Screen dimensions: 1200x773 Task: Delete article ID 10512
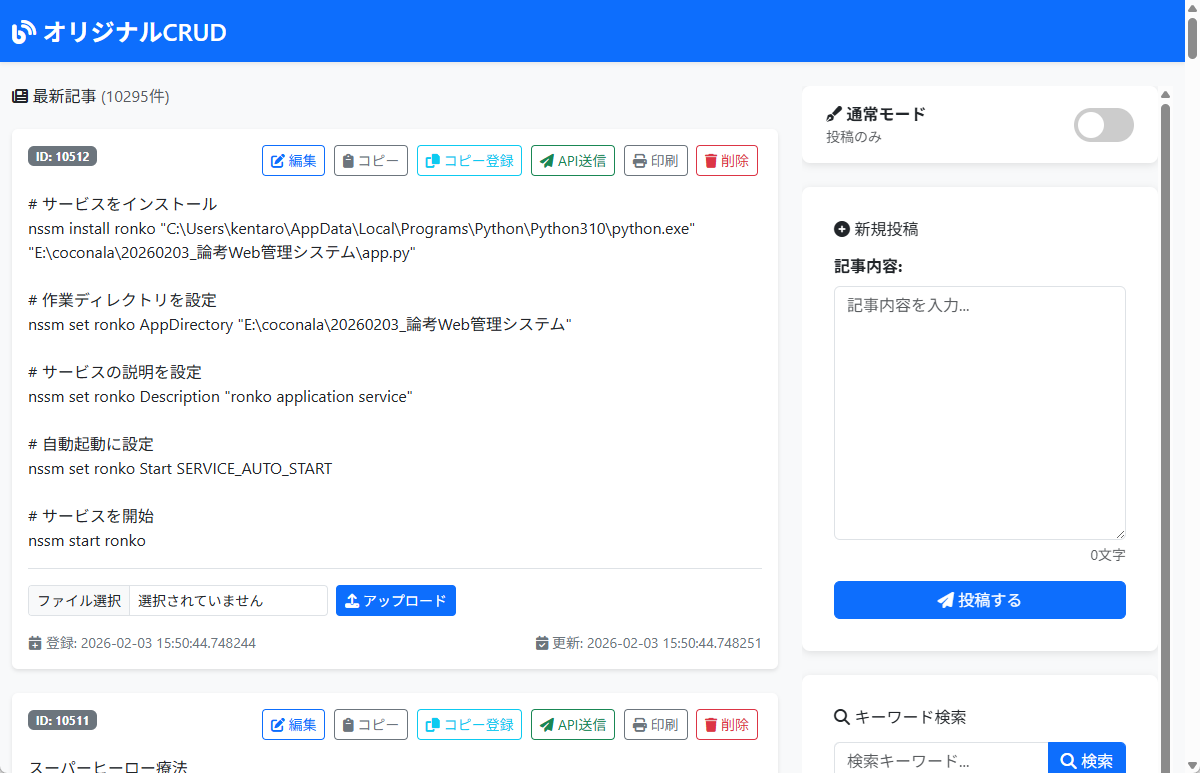click(726, 161)
